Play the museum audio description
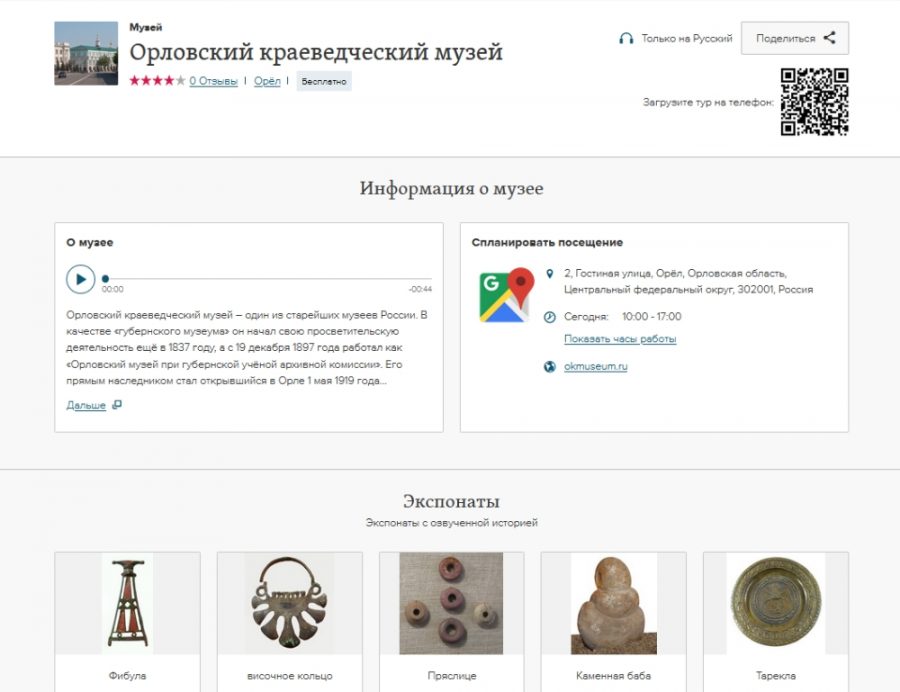The image size is (900, 692). click(80, 279)
